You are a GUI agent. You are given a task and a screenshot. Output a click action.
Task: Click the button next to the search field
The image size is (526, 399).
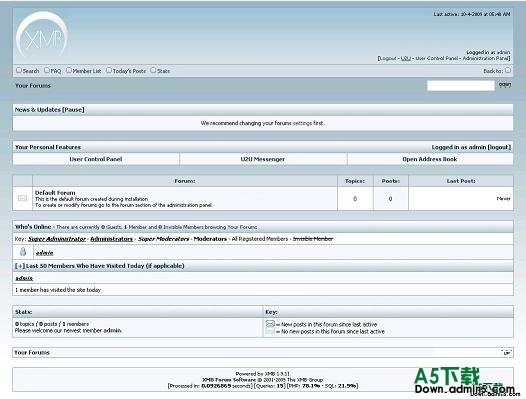pyautogui.click(x=505, y=85)
